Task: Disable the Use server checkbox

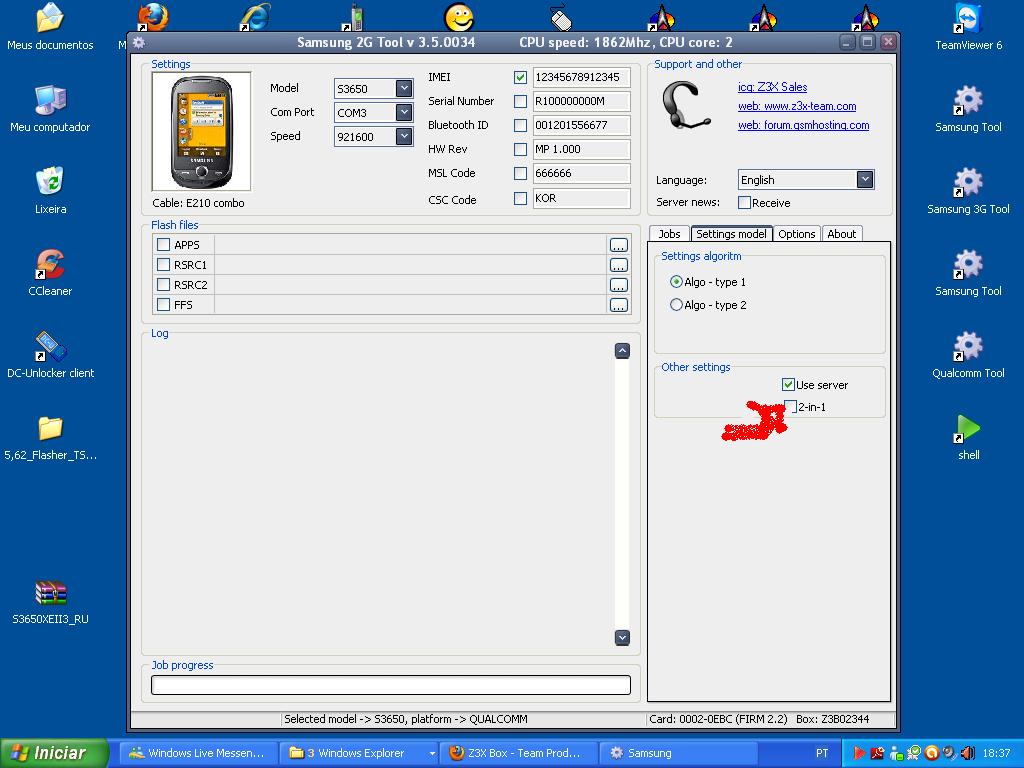Action: click(788, 385)
